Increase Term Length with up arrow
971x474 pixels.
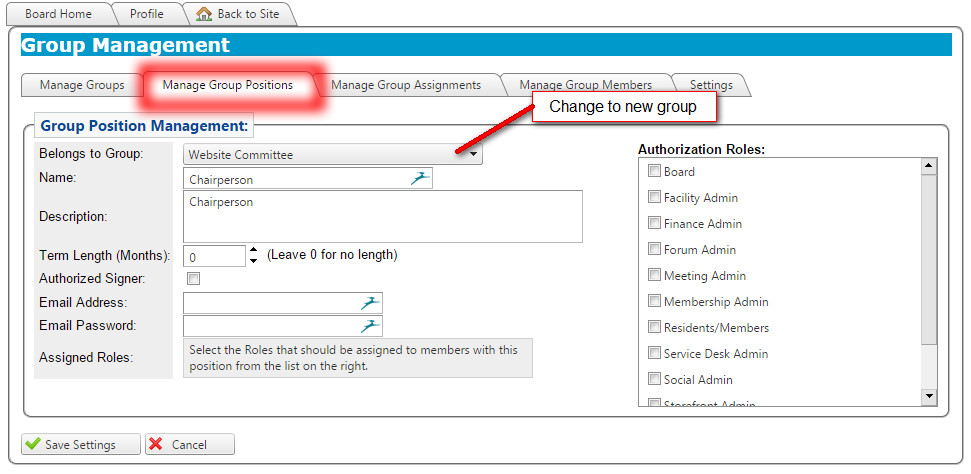coord(254,250)
